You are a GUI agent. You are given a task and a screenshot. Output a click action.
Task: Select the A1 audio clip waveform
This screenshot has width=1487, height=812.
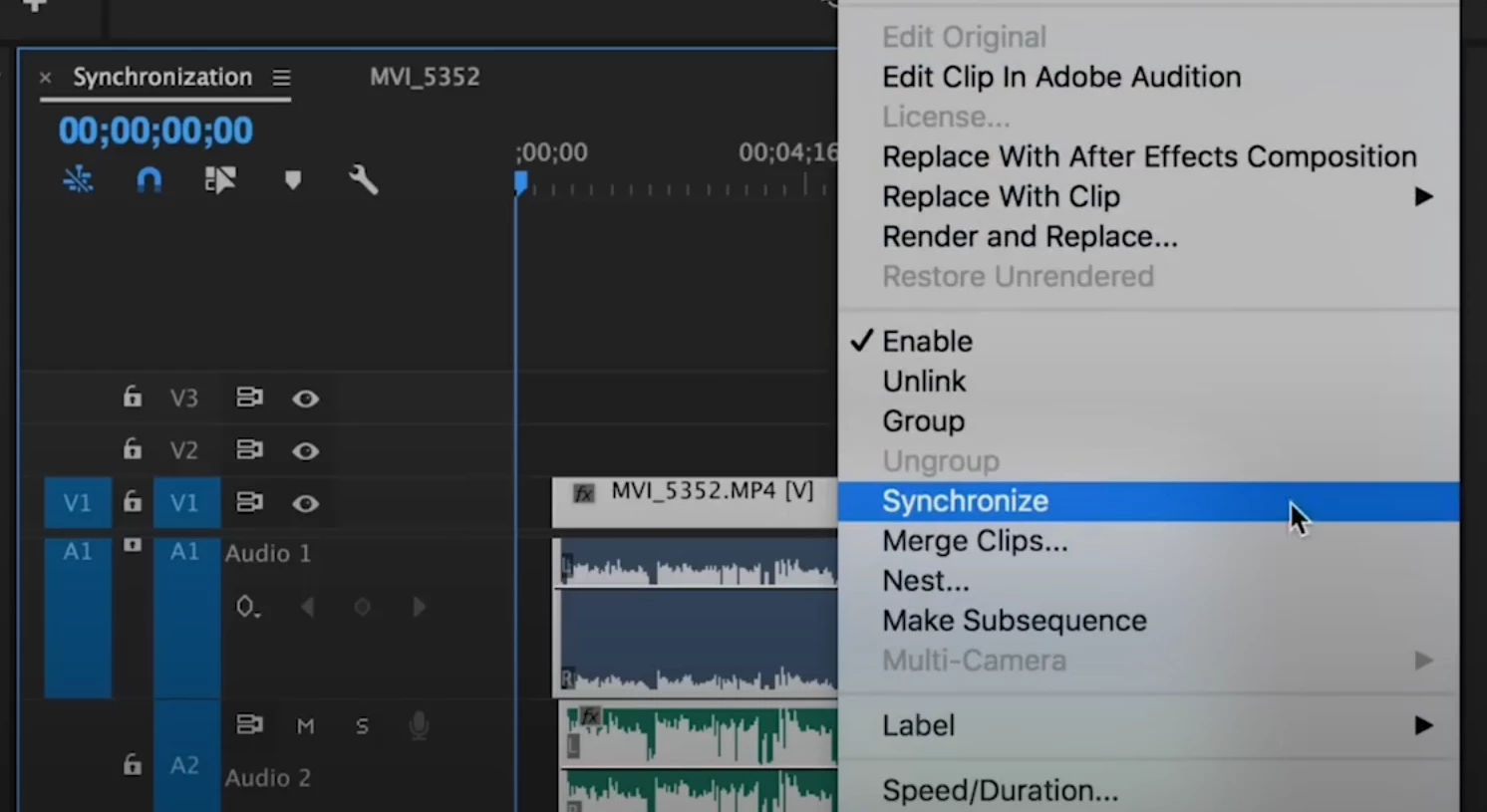pos(696,618)
